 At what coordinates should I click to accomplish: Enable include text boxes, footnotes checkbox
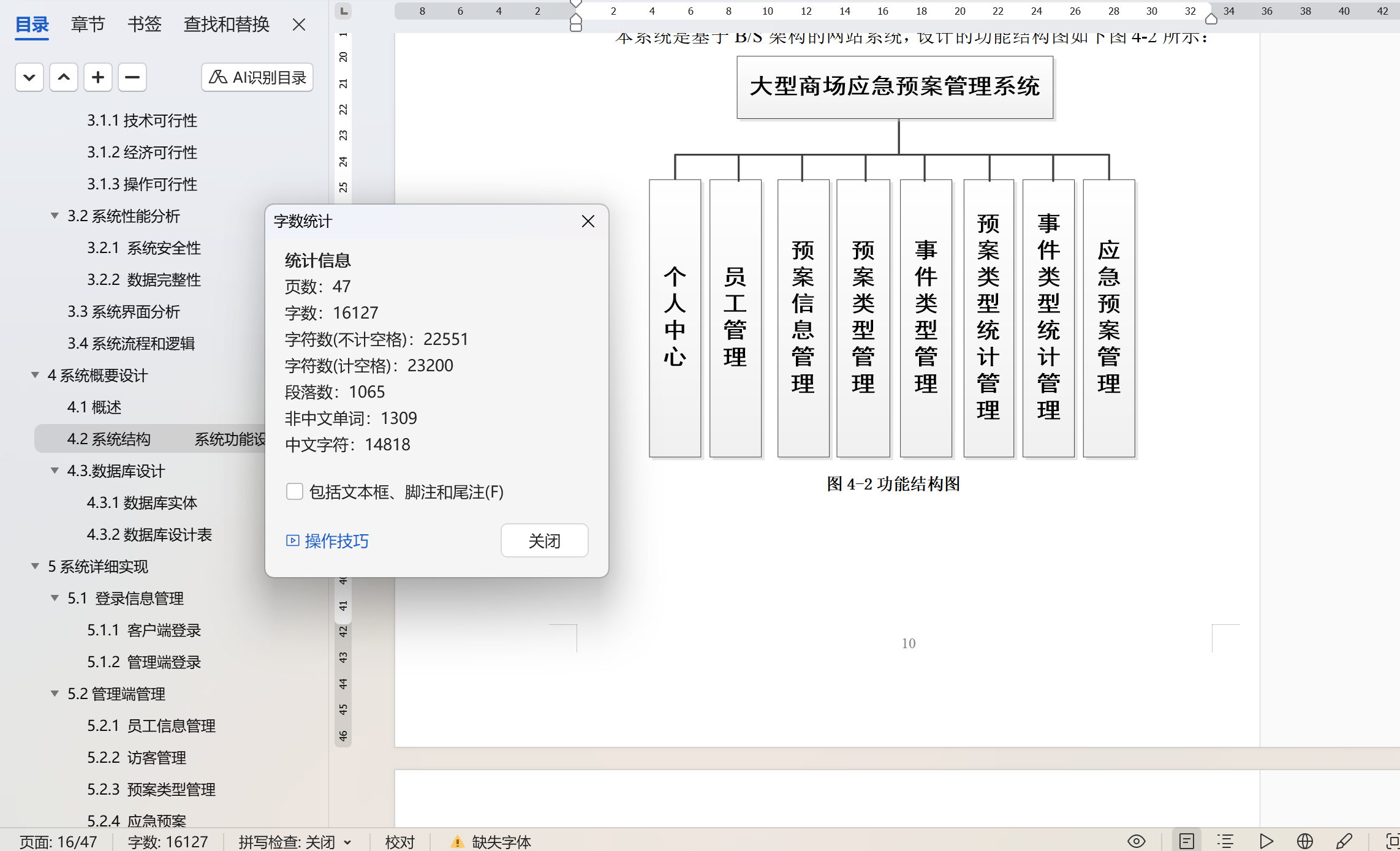pyautogui.click(x=295, y=491)
